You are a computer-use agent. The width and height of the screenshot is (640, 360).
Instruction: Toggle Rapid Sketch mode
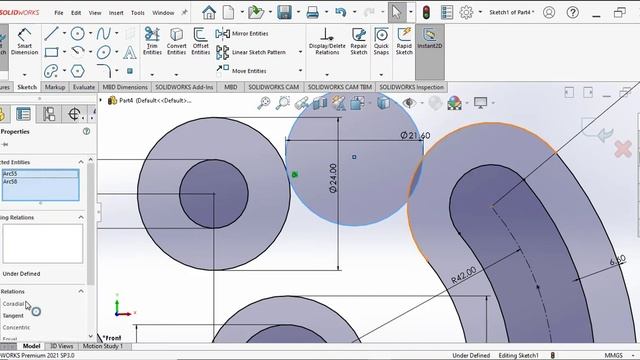click(404, 41)
